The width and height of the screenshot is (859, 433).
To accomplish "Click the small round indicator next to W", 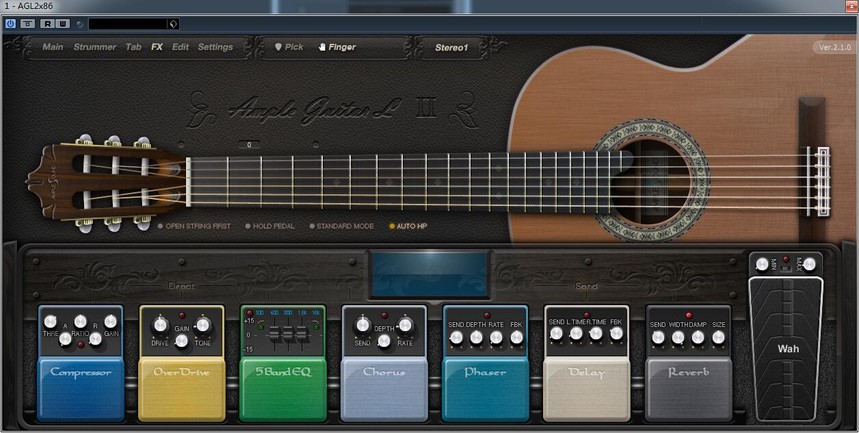I will [x=79, y=24].
